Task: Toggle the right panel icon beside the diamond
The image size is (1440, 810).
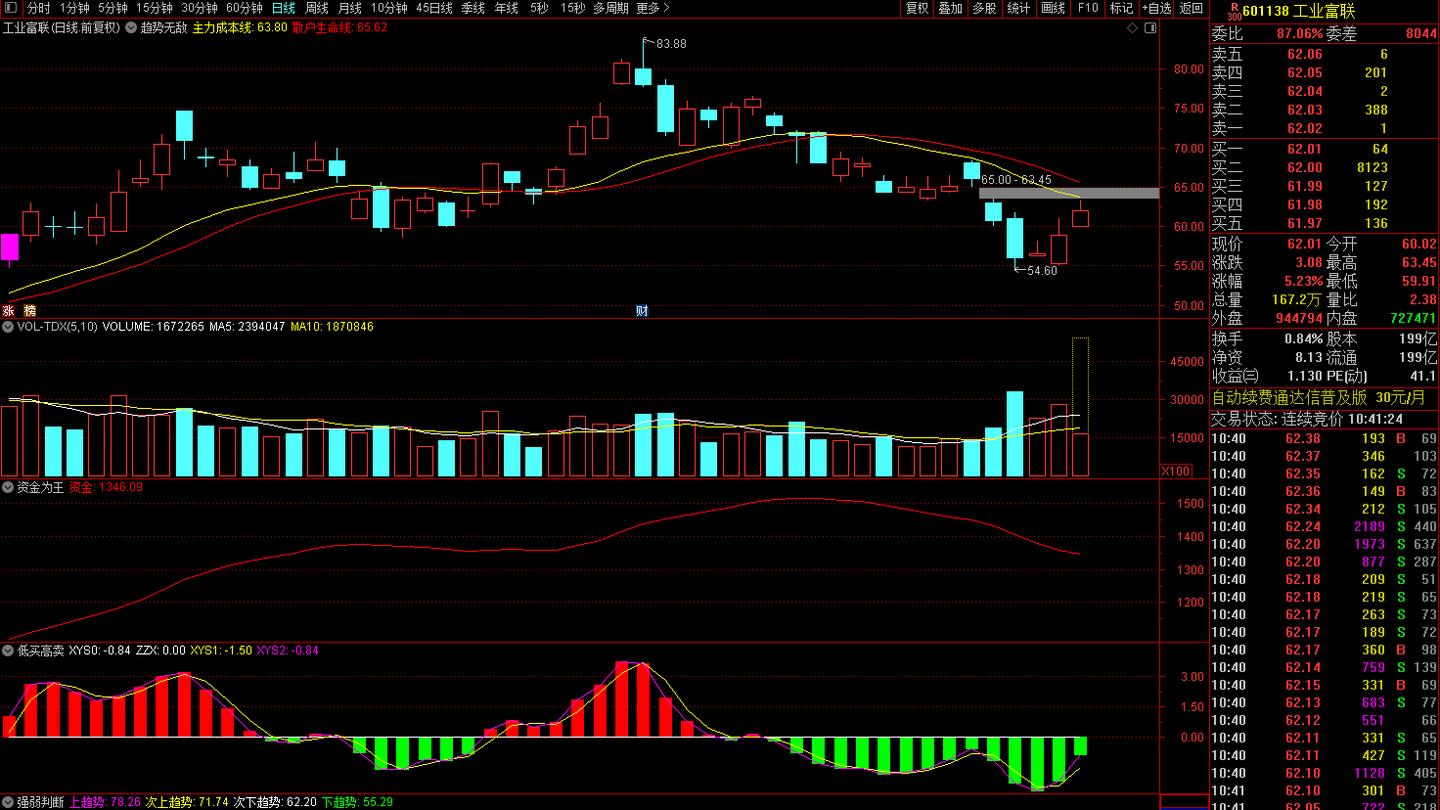Action: [1152, 27]
